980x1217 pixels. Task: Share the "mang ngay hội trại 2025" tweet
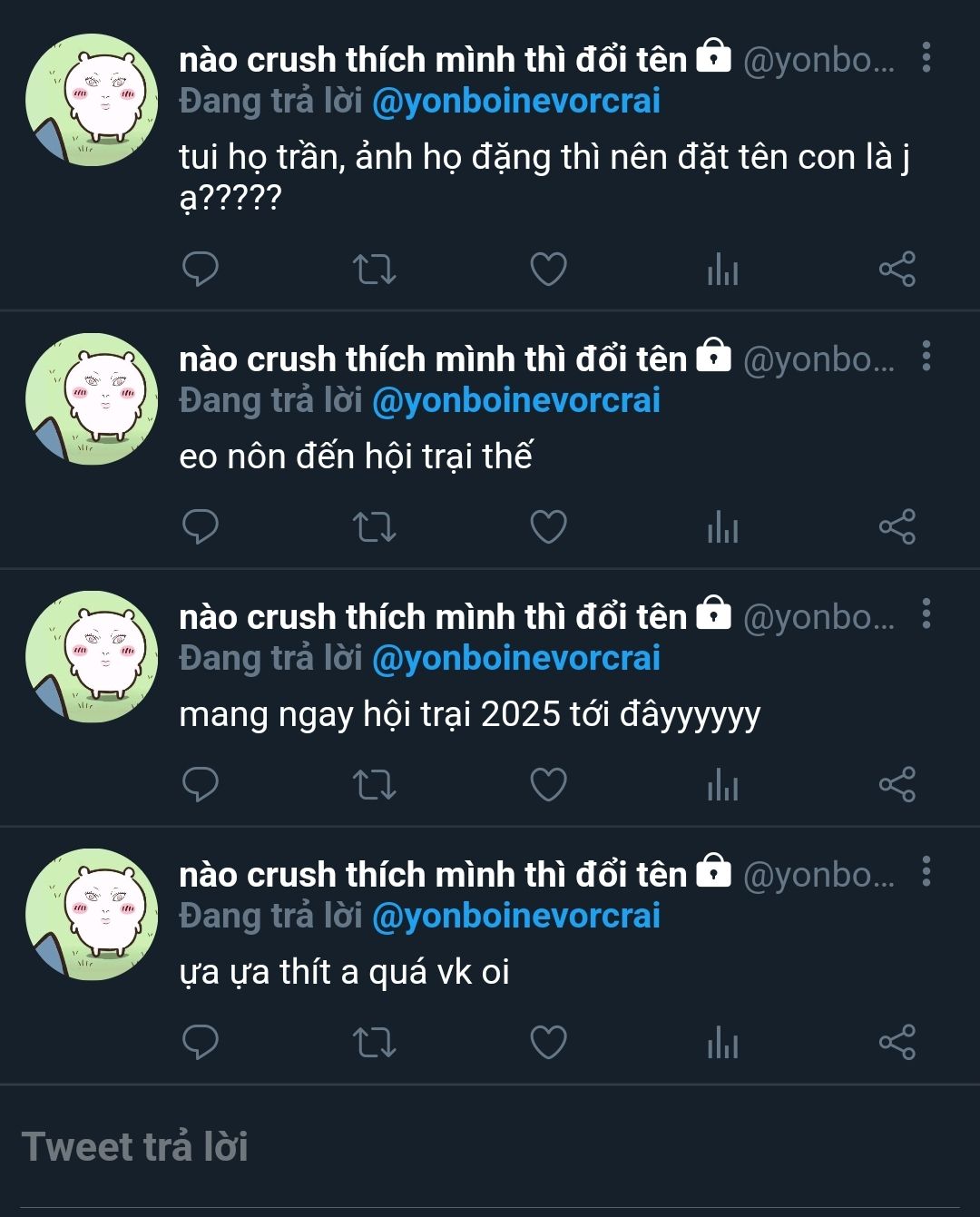click(x=897, y=784)
